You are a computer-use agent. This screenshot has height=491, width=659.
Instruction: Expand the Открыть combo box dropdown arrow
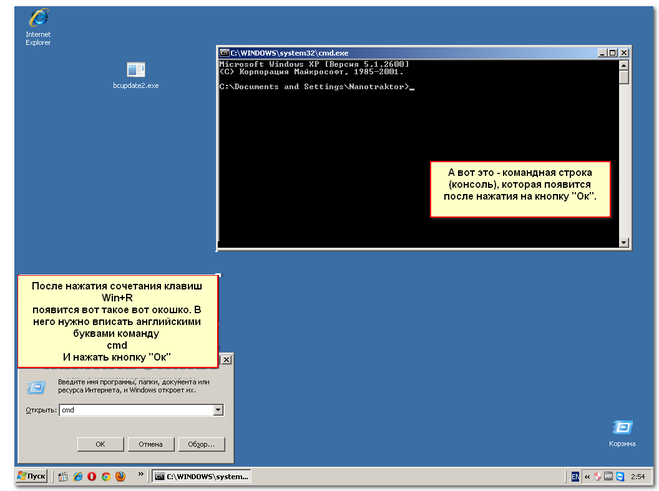coord(217,410)
